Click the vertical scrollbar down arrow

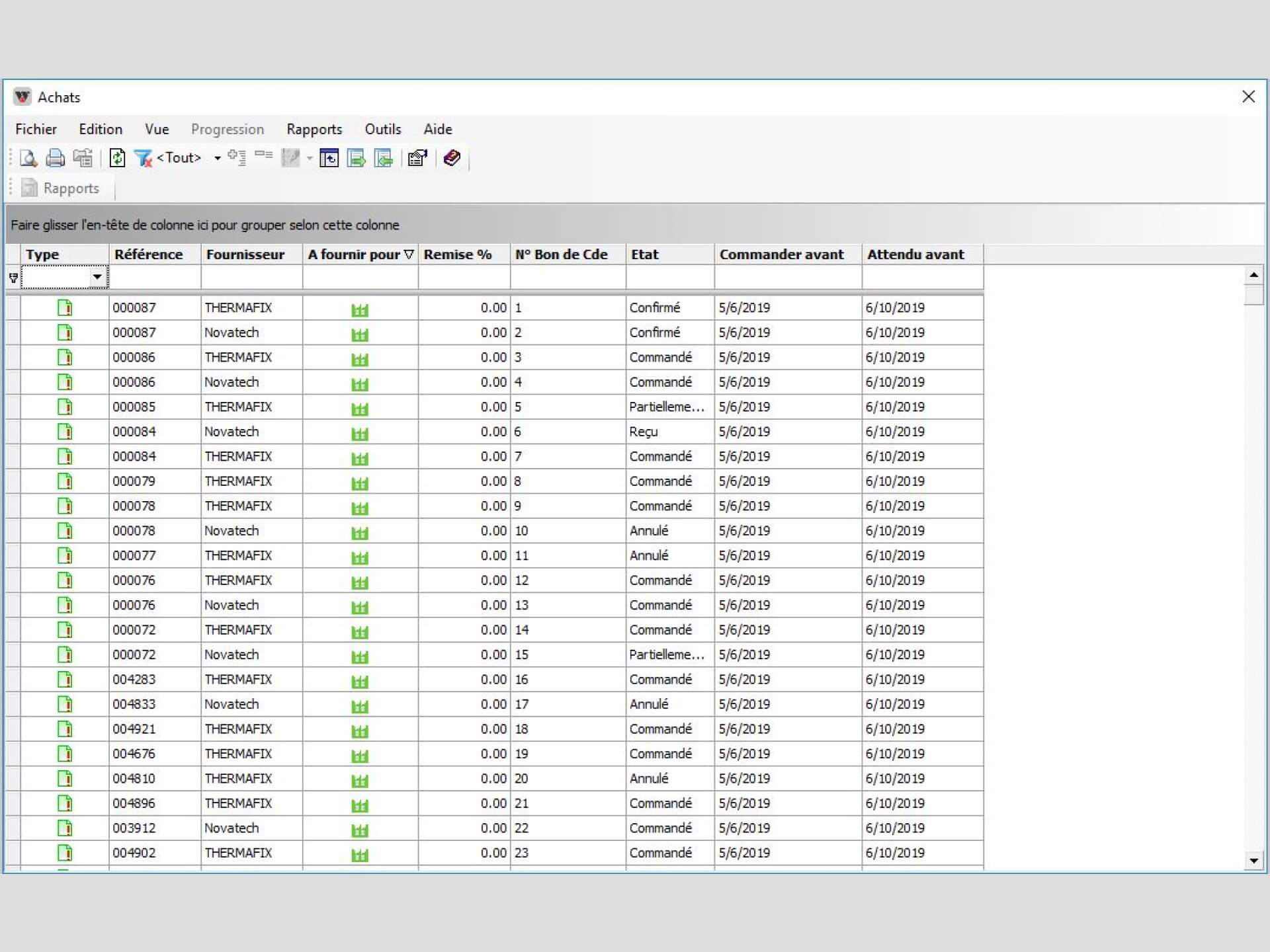(1253, 861)
